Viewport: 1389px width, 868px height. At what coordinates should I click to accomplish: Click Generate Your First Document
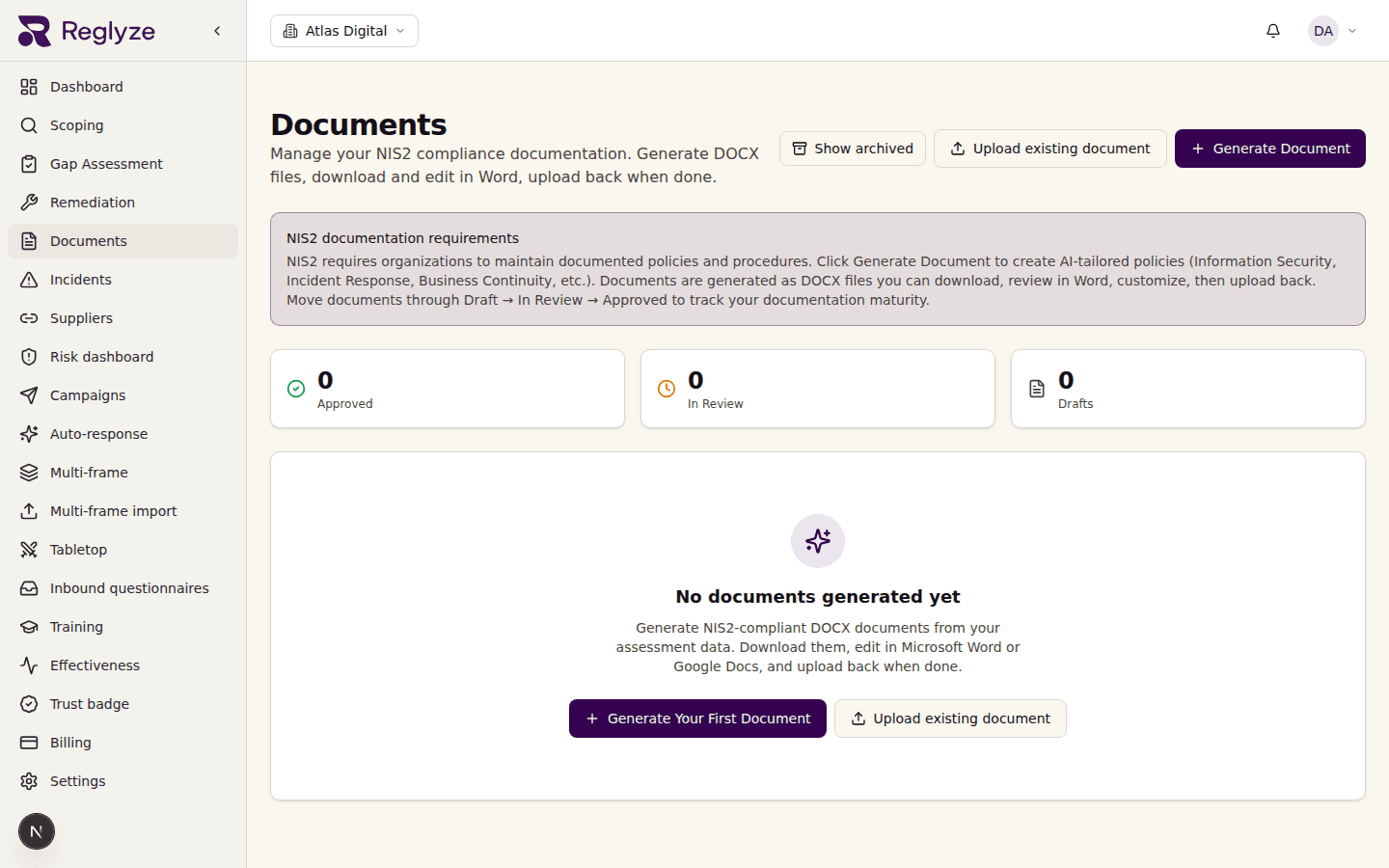[x=697, y=719]
